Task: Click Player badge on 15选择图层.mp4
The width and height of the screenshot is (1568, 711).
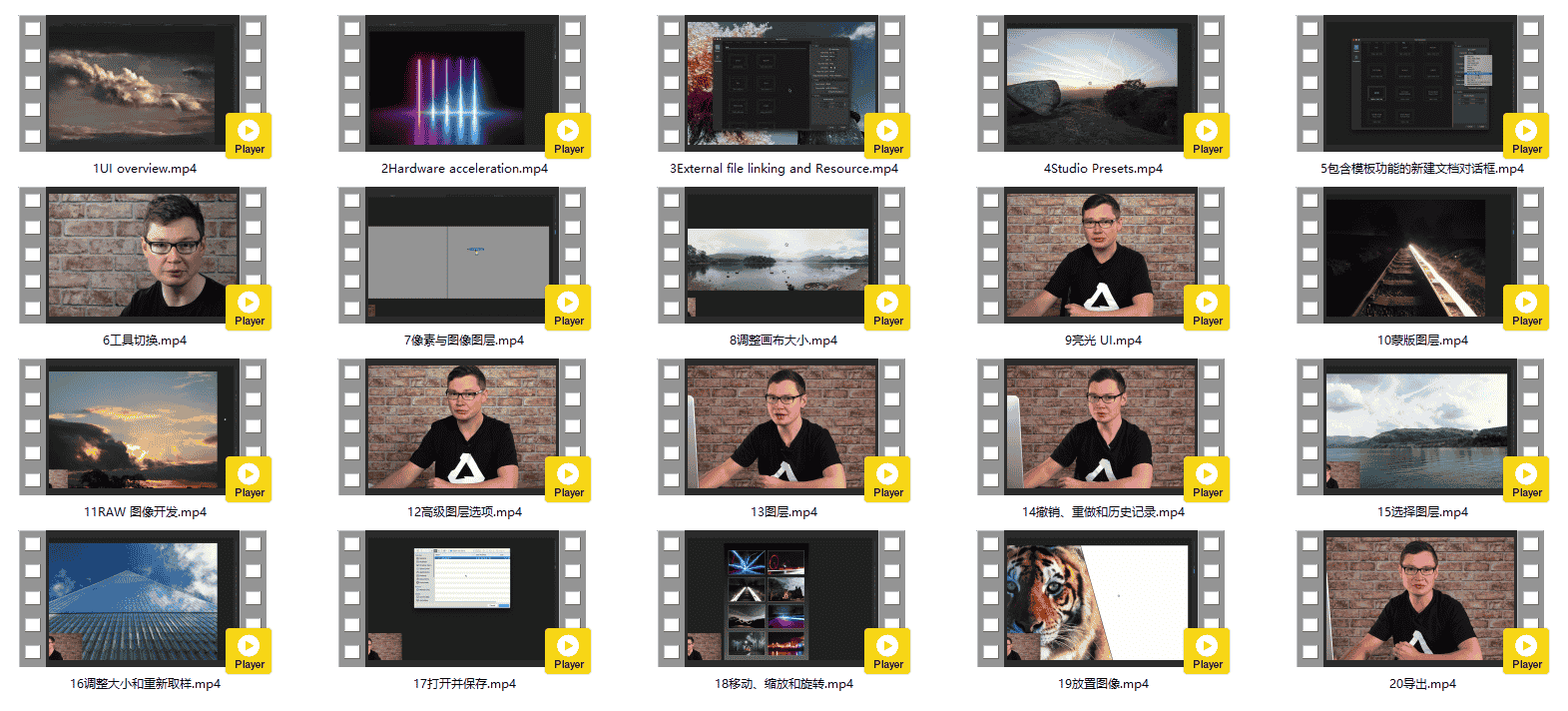Action: tap(1526, 479)
